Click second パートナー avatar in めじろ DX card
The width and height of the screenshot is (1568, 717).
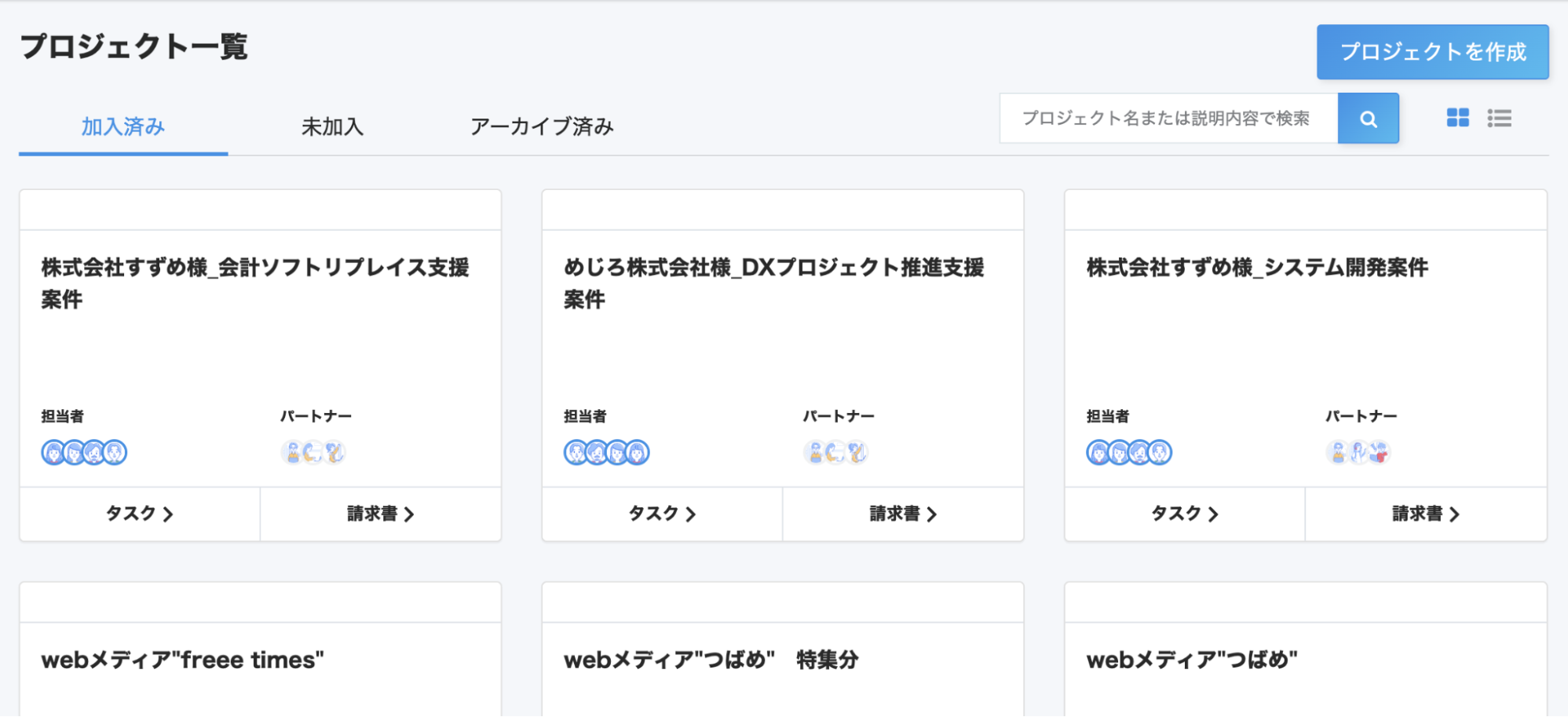(835, 452)
